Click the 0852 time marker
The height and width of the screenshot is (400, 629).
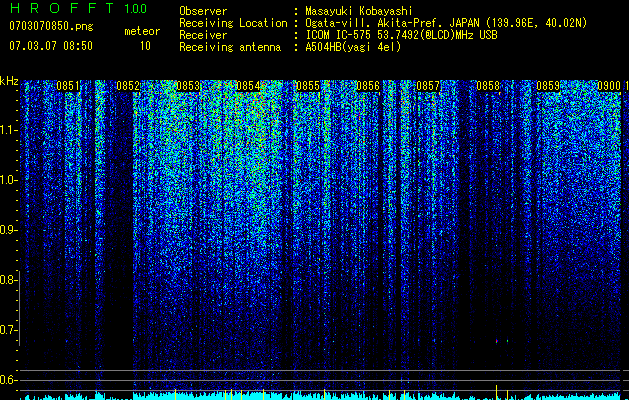coord(128,86)
